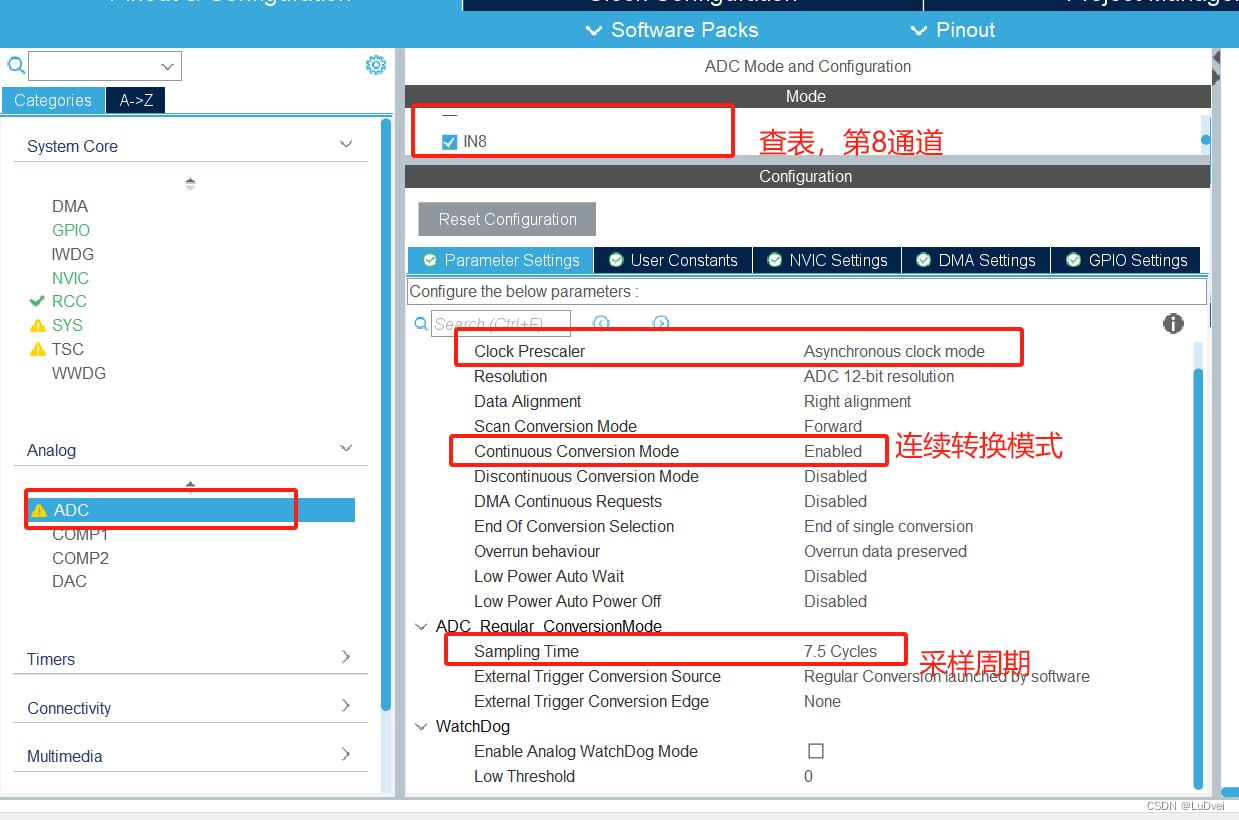
Task: Open the pinout view settings gear icon
Action: pos(376,64)
